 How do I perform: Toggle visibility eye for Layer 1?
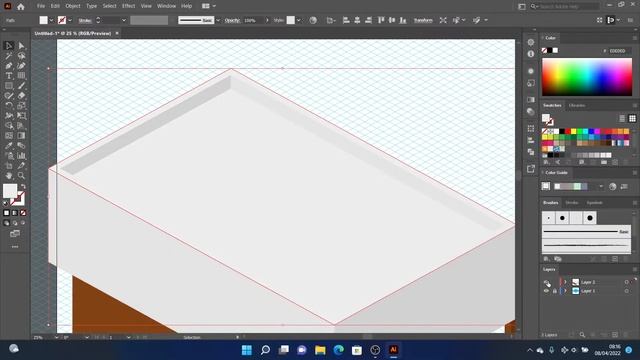pos(547,291)
